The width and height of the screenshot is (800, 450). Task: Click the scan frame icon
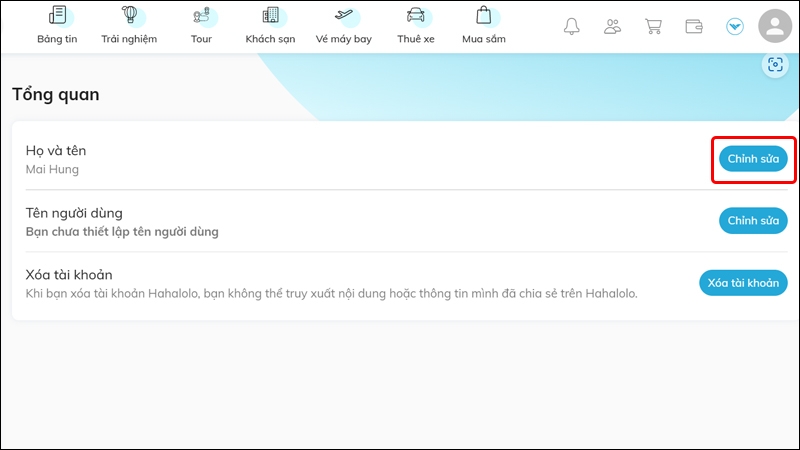click(x=775, y=65)
